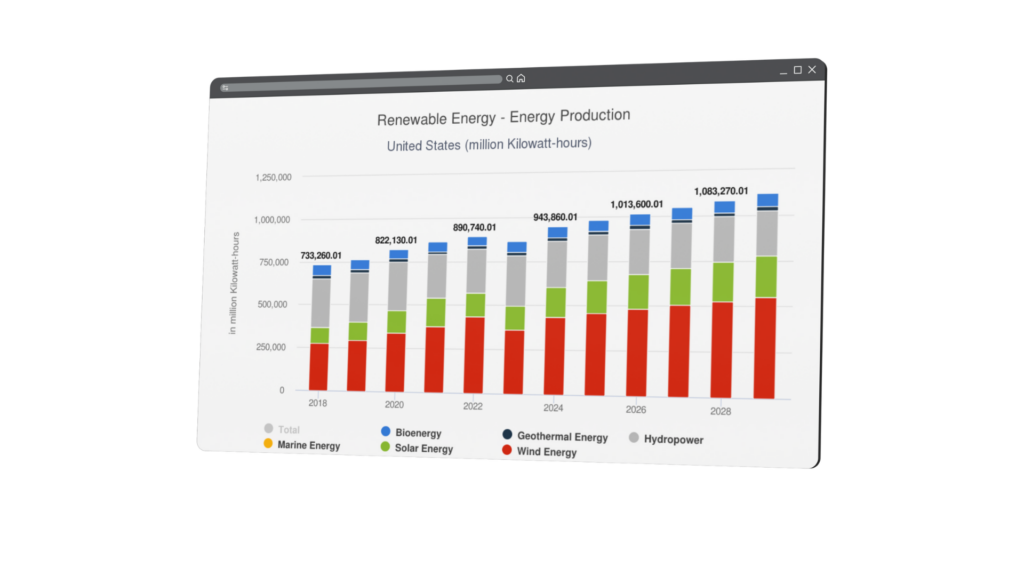Screen dimensions: 1024x576
Task: Click the red Wind Energy legend dot
Action: coord(506,449)
